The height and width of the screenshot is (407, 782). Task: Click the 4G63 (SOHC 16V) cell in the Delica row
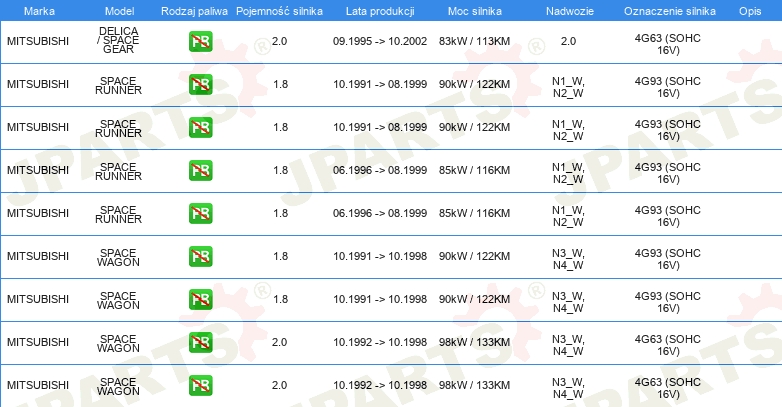[x=668, y=44]
